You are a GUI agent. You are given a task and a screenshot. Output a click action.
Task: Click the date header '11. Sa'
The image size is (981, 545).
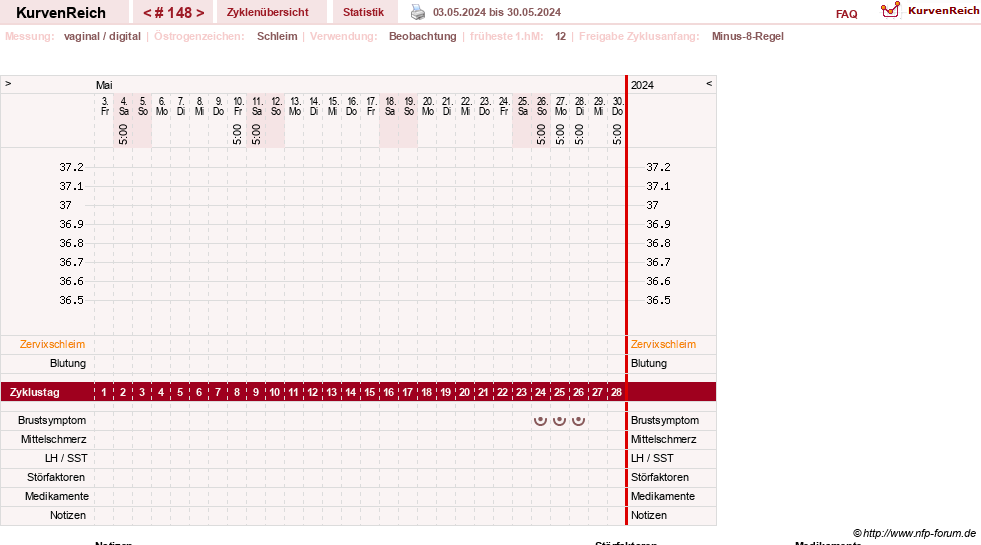[257, 106]
